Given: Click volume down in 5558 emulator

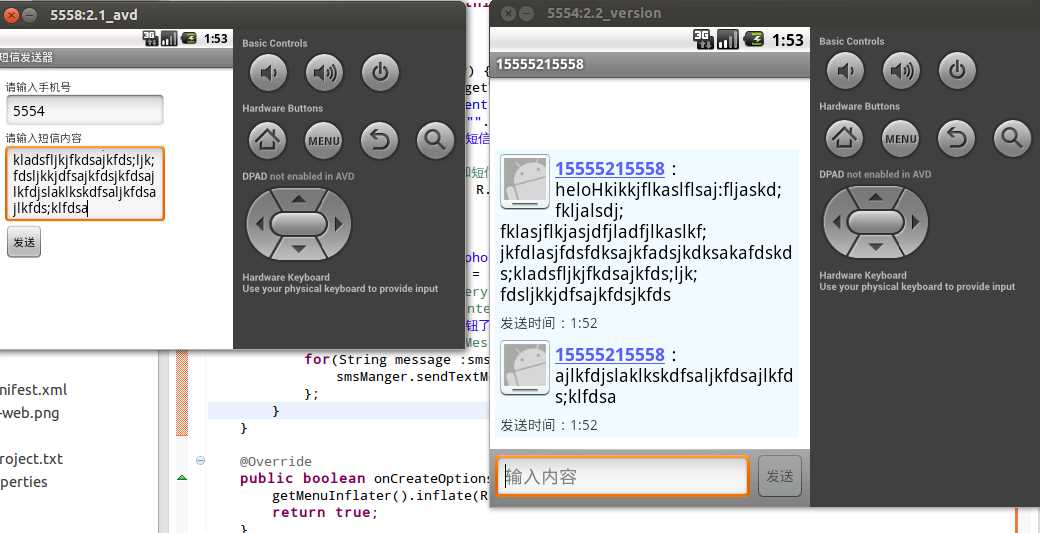Looking at the screenshot, I should [x=268, y=72].
